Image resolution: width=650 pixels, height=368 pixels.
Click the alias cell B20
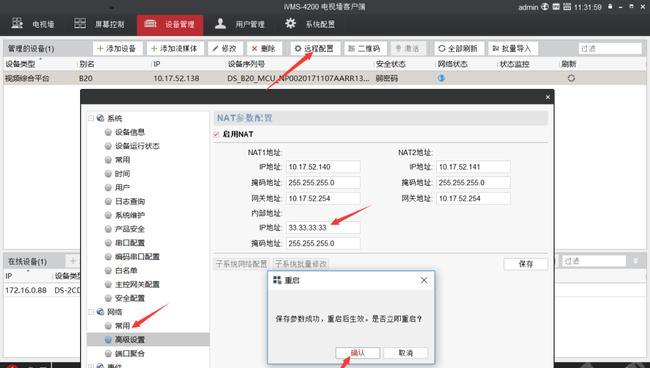click(x=86, y=78)
